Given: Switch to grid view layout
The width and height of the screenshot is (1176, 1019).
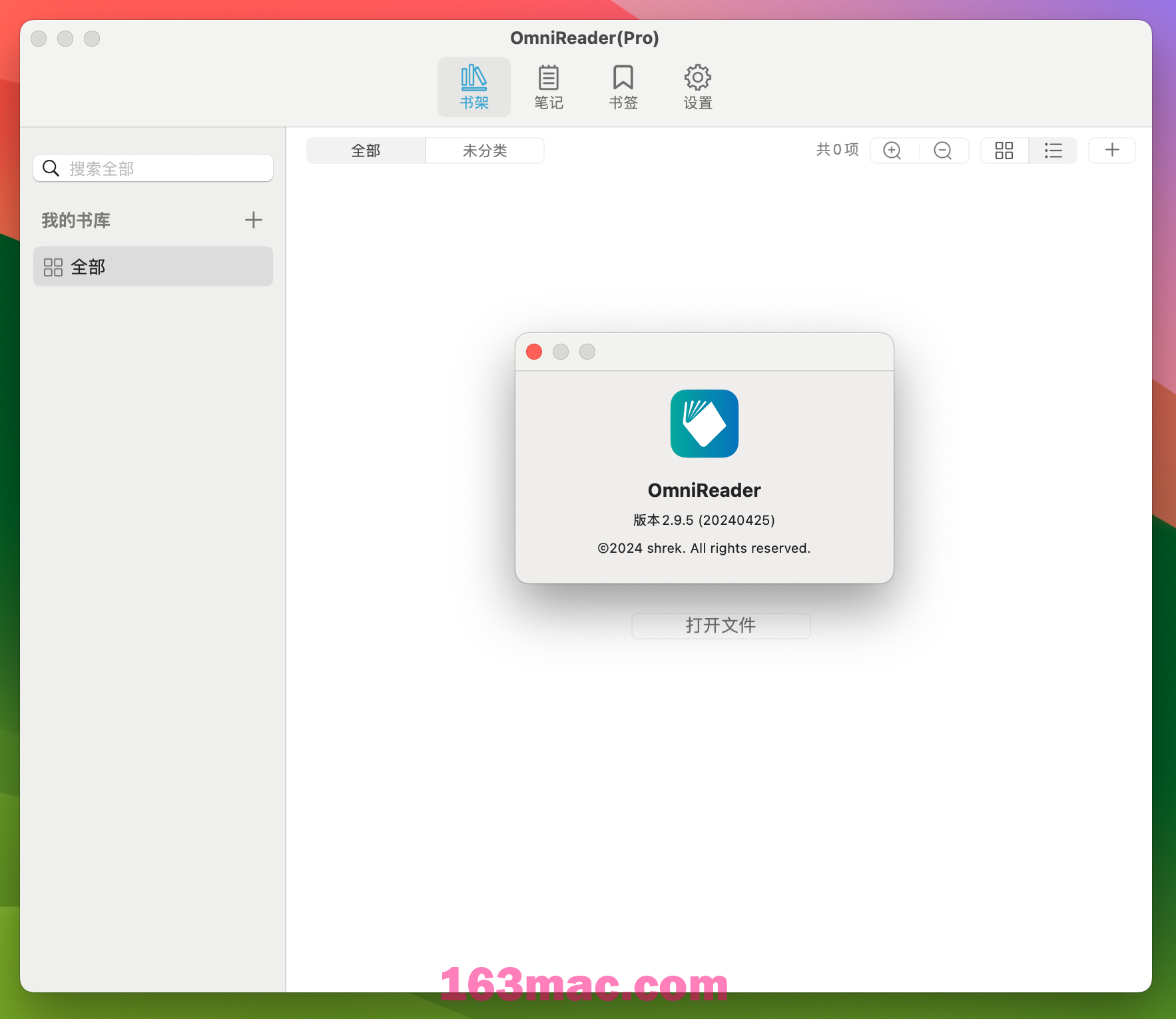Looking at the screenshot, I should [1004, 151].
